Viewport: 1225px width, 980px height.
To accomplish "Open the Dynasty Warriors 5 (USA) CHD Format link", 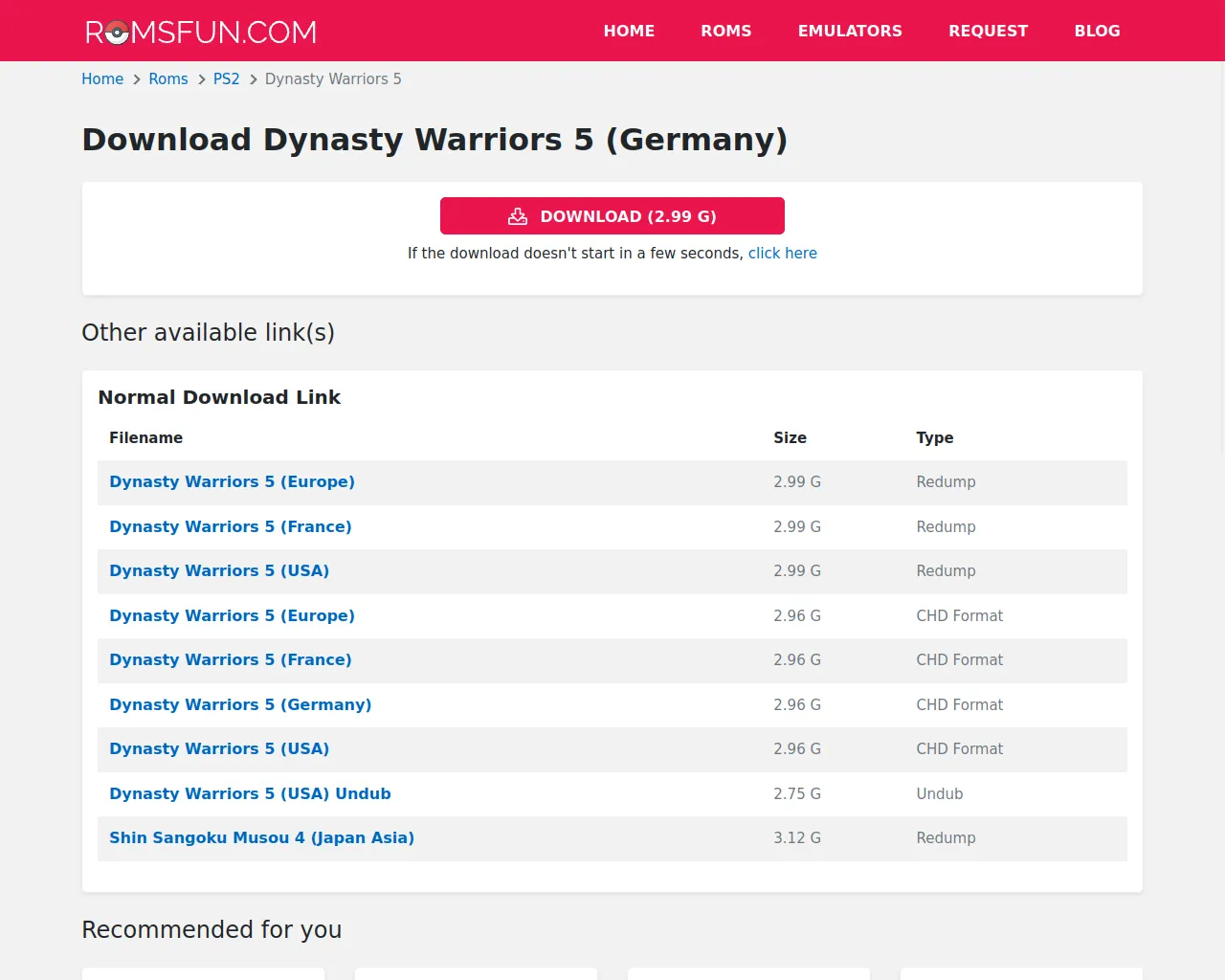I will coord(219,749).
